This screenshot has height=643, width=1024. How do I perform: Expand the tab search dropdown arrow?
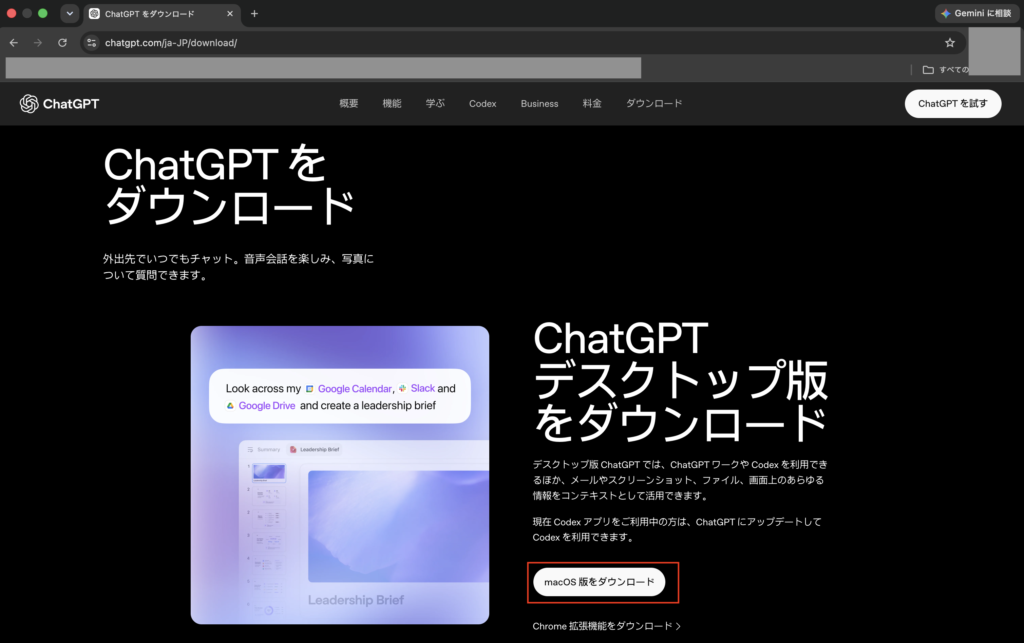(x=69, y=13)
